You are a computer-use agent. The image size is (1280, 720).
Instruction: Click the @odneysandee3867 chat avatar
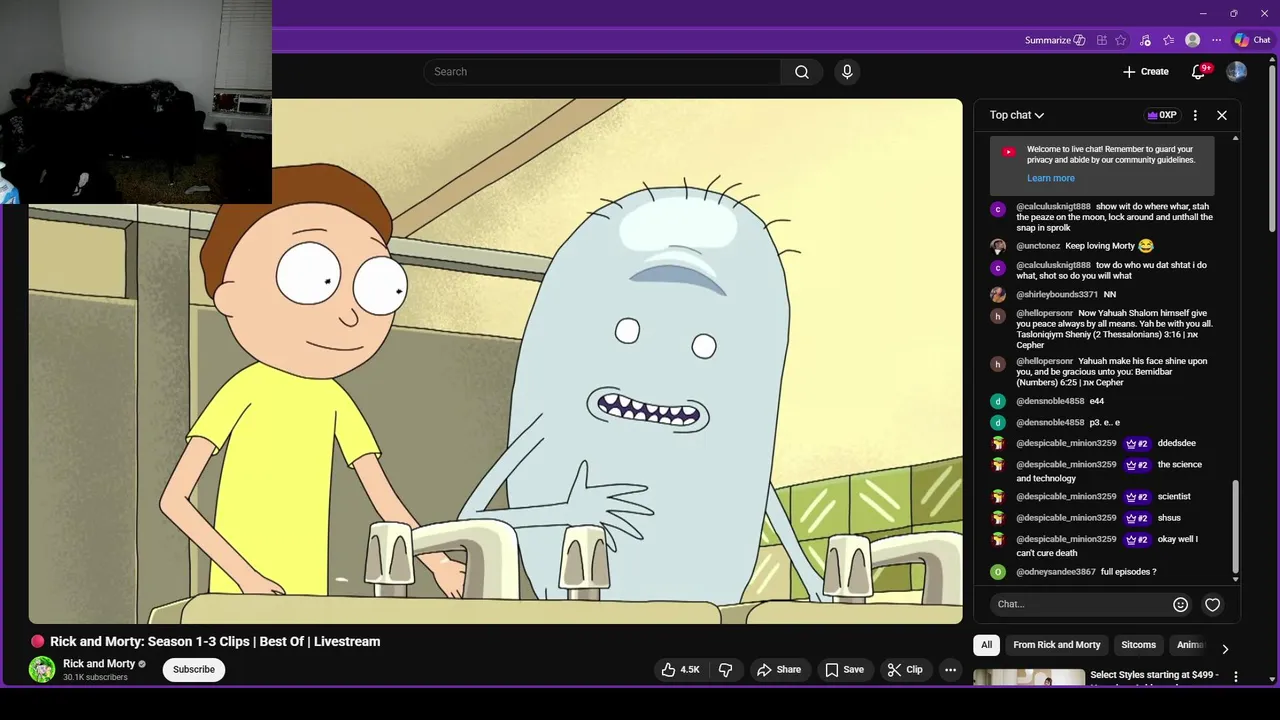[x=997, y=572]
